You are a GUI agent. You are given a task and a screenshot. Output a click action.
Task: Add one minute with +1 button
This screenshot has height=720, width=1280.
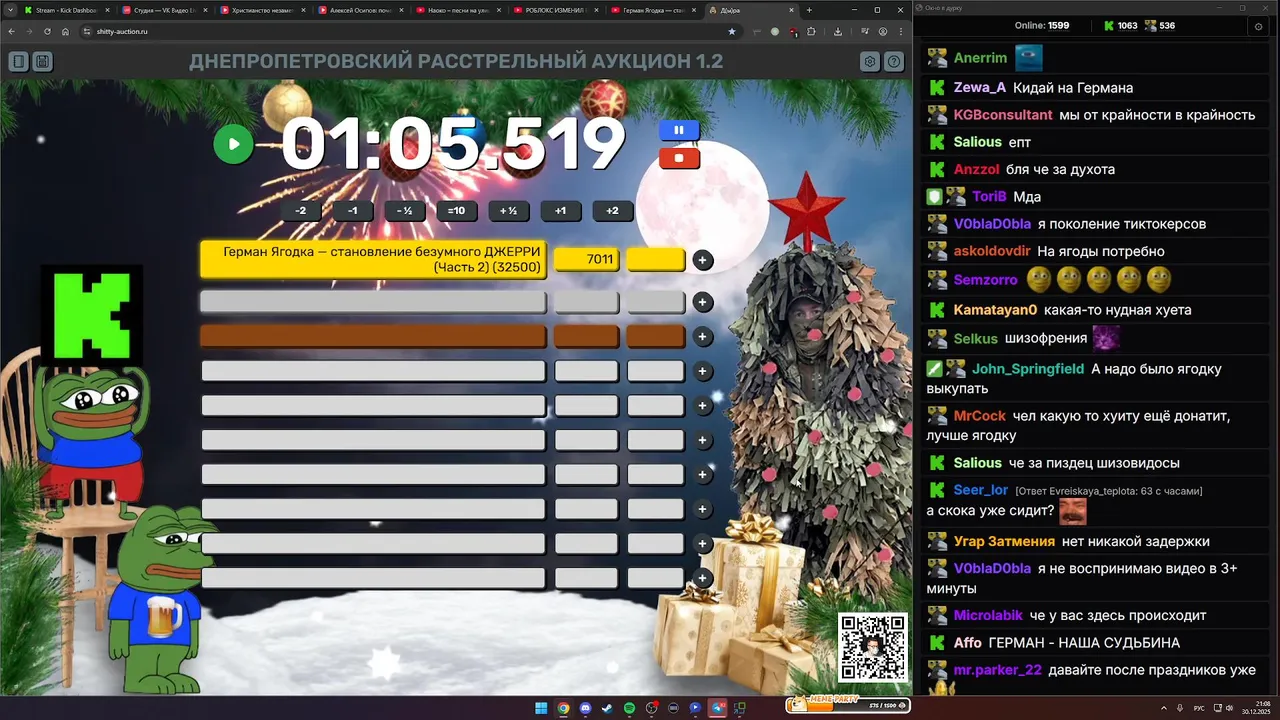click(561, 211)
